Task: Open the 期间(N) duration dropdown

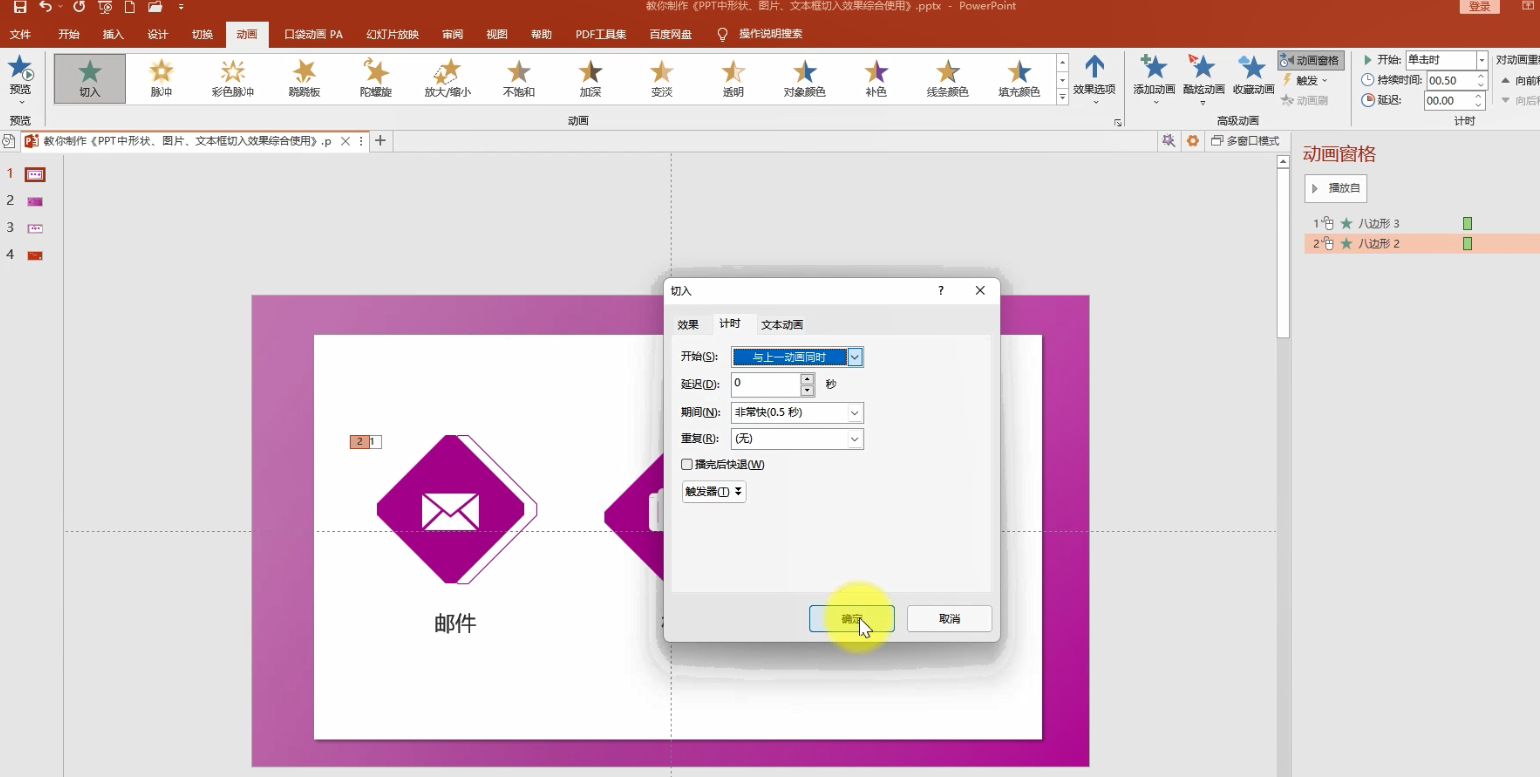Action: point(854,412)
